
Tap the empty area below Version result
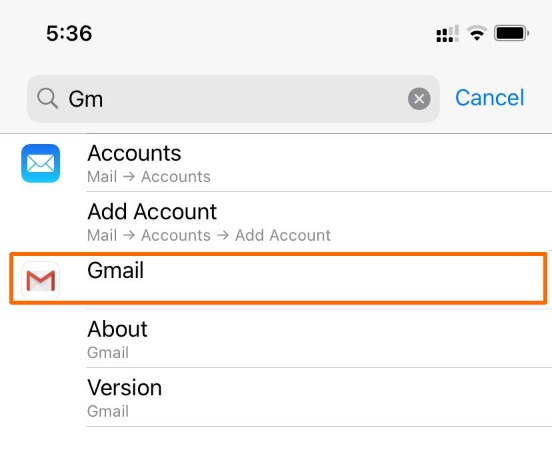point(276,449)
